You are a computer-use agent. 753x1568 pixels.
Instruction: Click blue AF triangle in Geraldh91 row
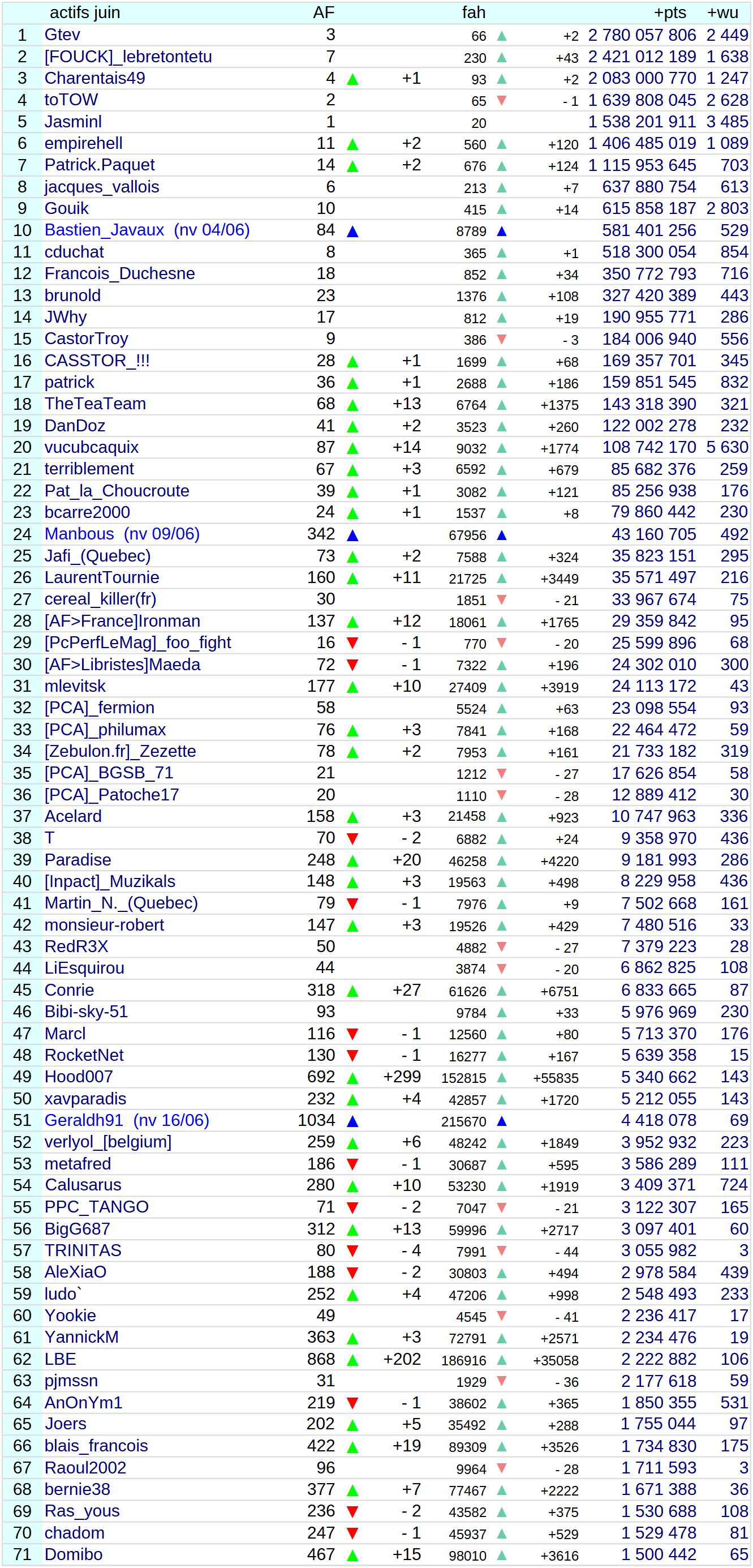tap(352, 1121)
